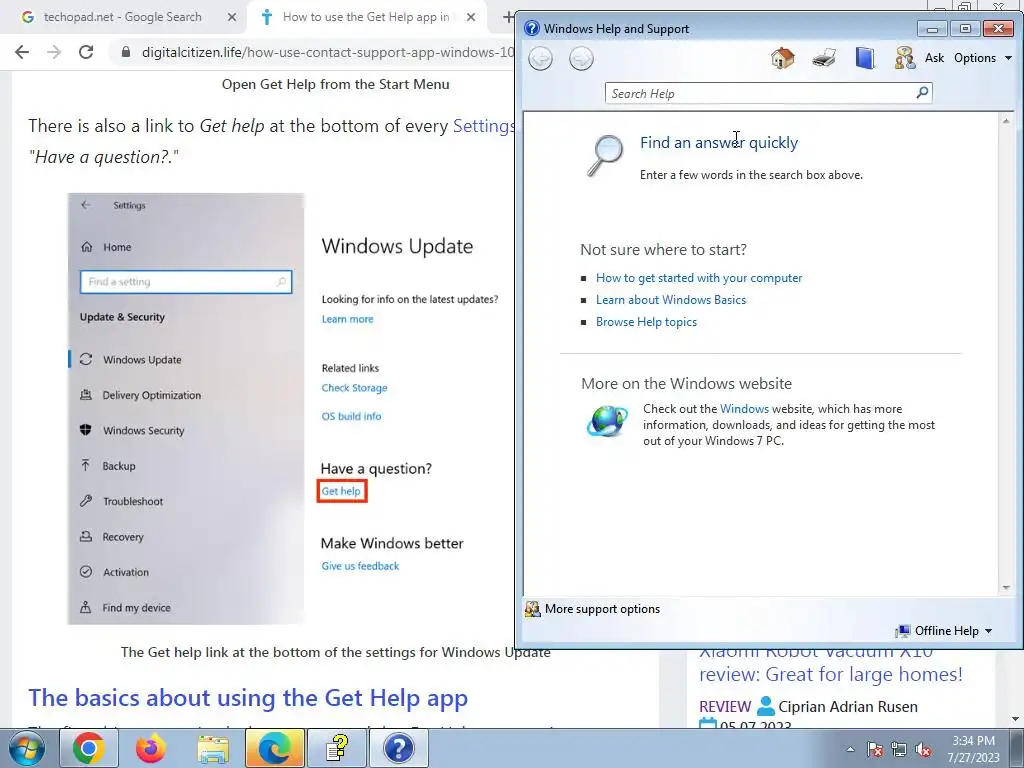Open The basics about using Get Help heading

coord(248,697)
